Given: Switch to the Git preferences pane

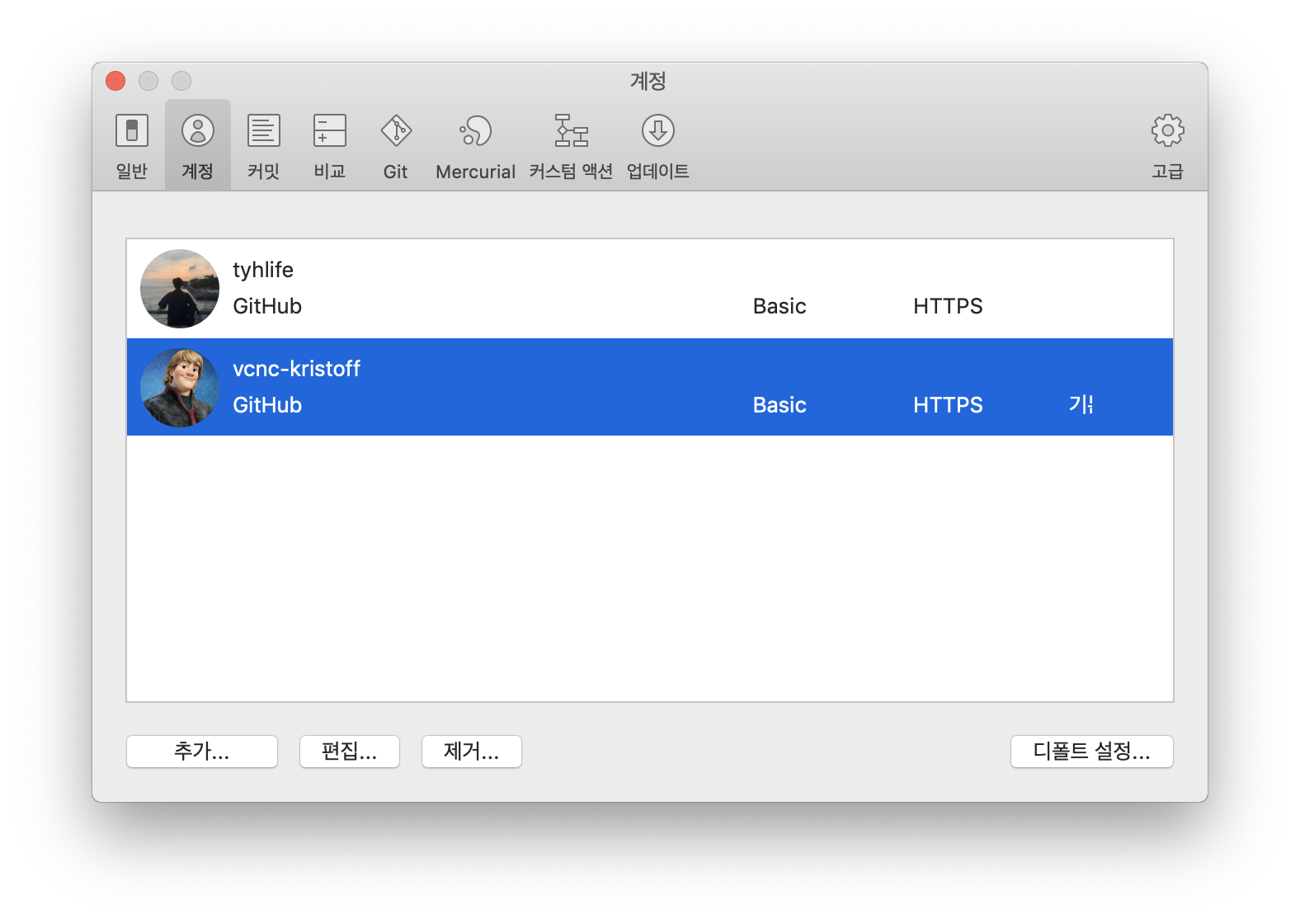Looking at the screenshot, I should 396,146.
